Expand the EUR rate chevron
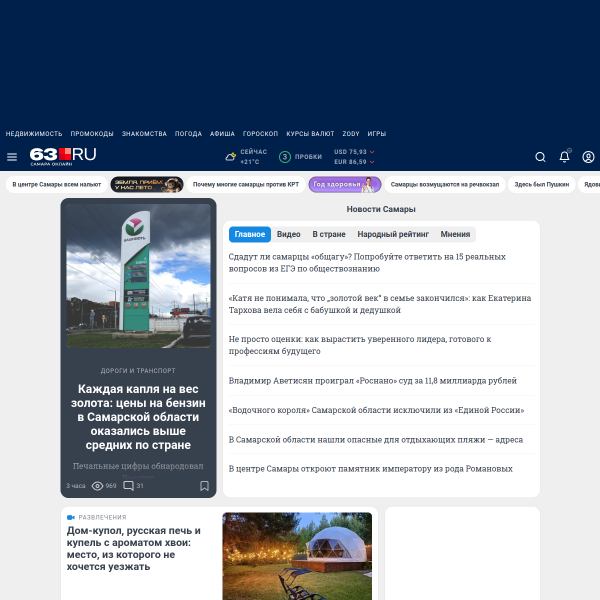This screenshot has width=600, height=600. 372,162
